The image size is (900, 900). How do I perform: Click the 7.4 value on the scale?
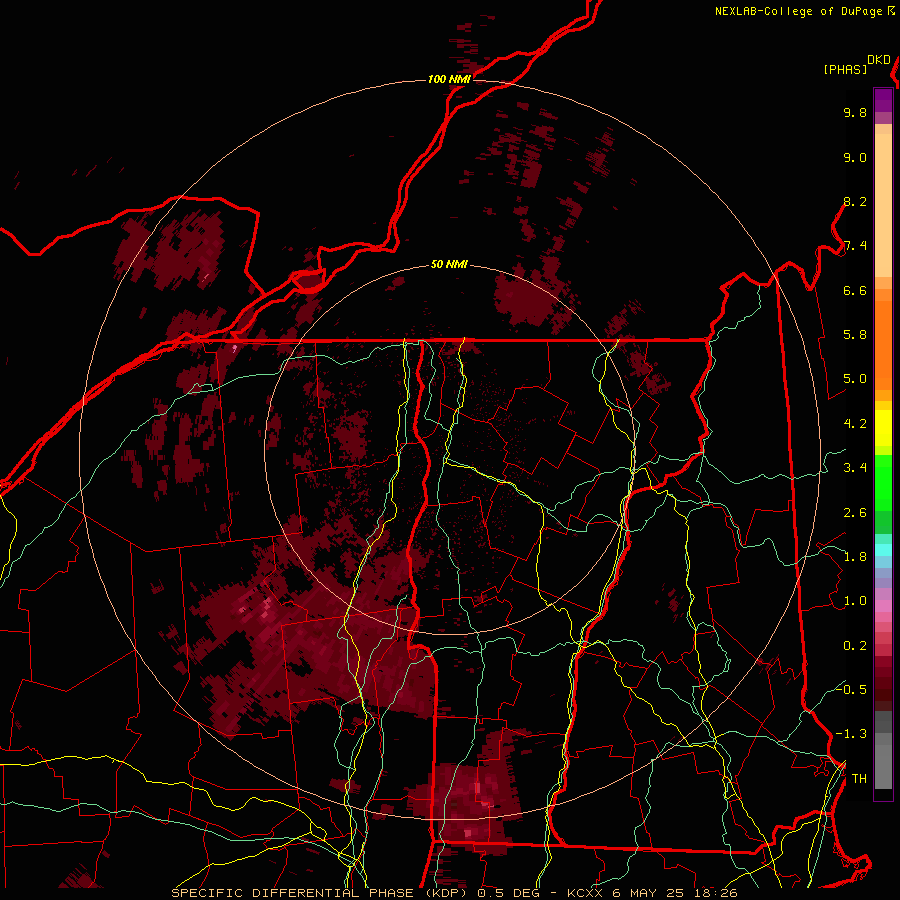[855, 246]
